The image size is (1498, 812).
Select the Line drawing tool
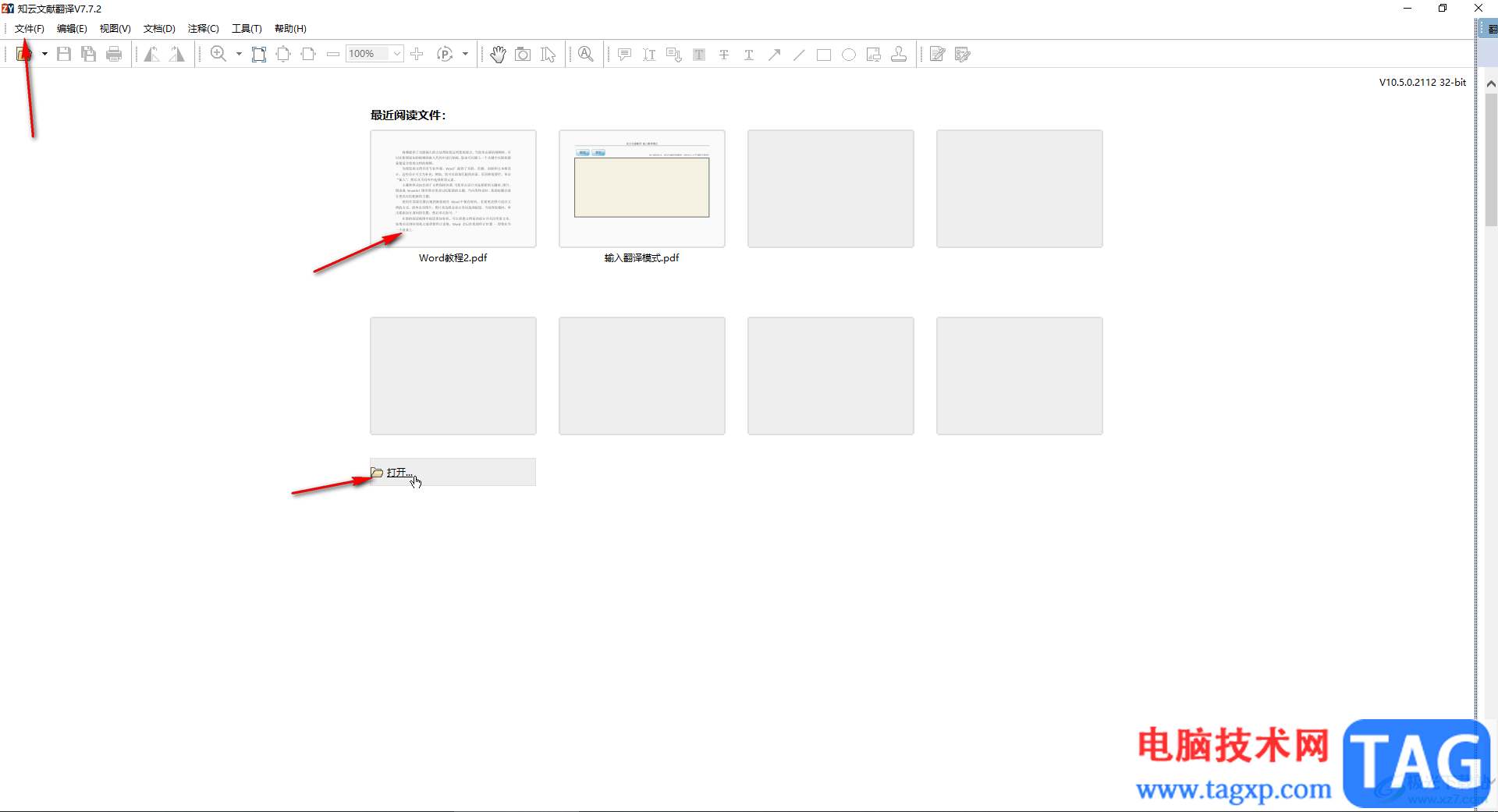tap(799, 54)
